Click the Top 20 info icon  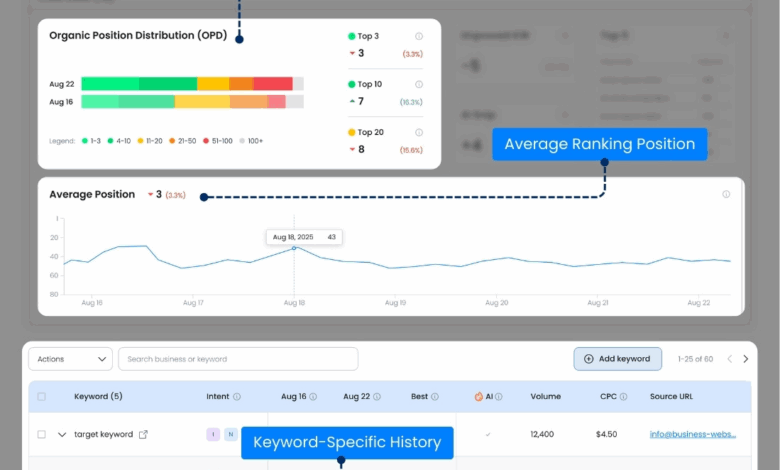pyautogui.click(x=419, y=132)
